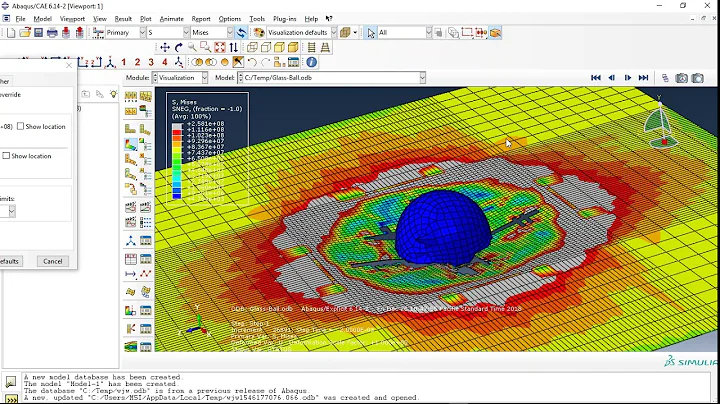The image size is (720, 404).
Task: Check the upper Show location box
Action: click(20, 126)
